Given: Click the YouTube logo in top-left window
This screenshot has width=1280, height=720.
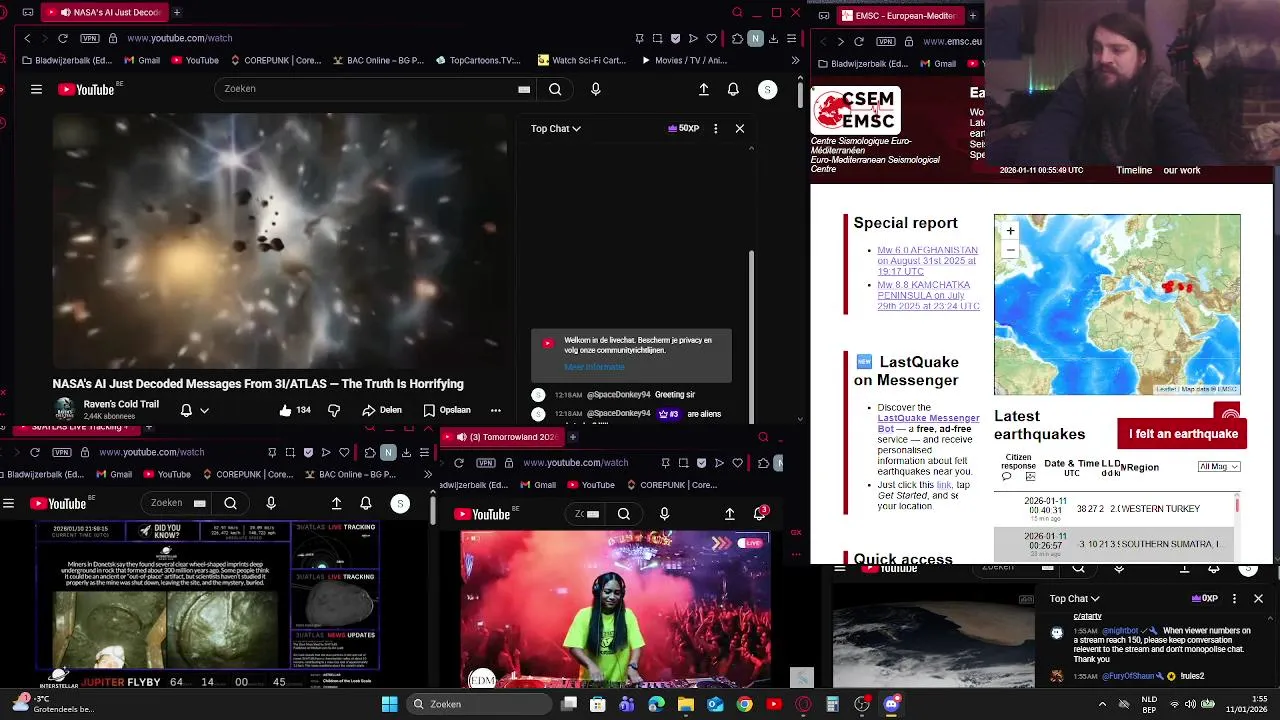Looking at the screenshot, I should [86, 89].
